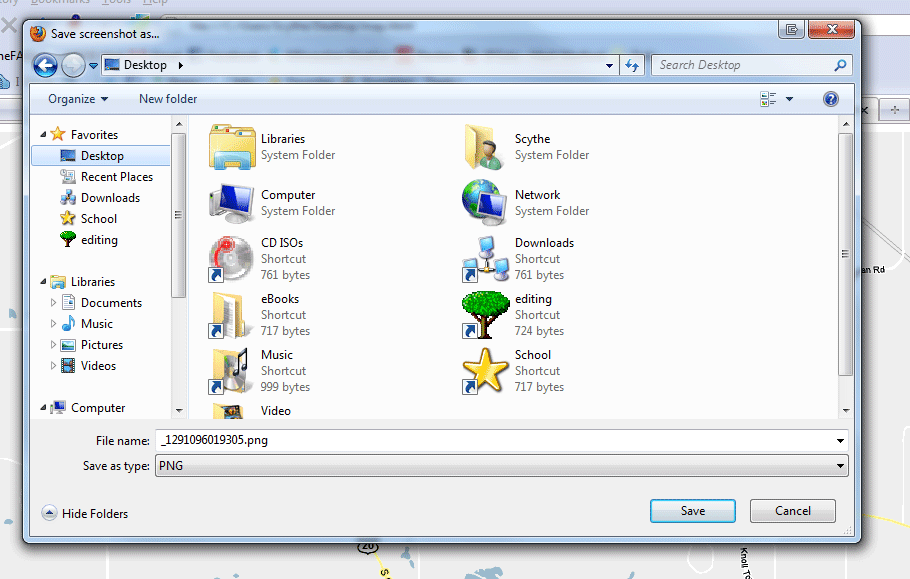
Task: Select Recent Places in the sidebar
Action: pyautogui.click(x=113, y=176)
